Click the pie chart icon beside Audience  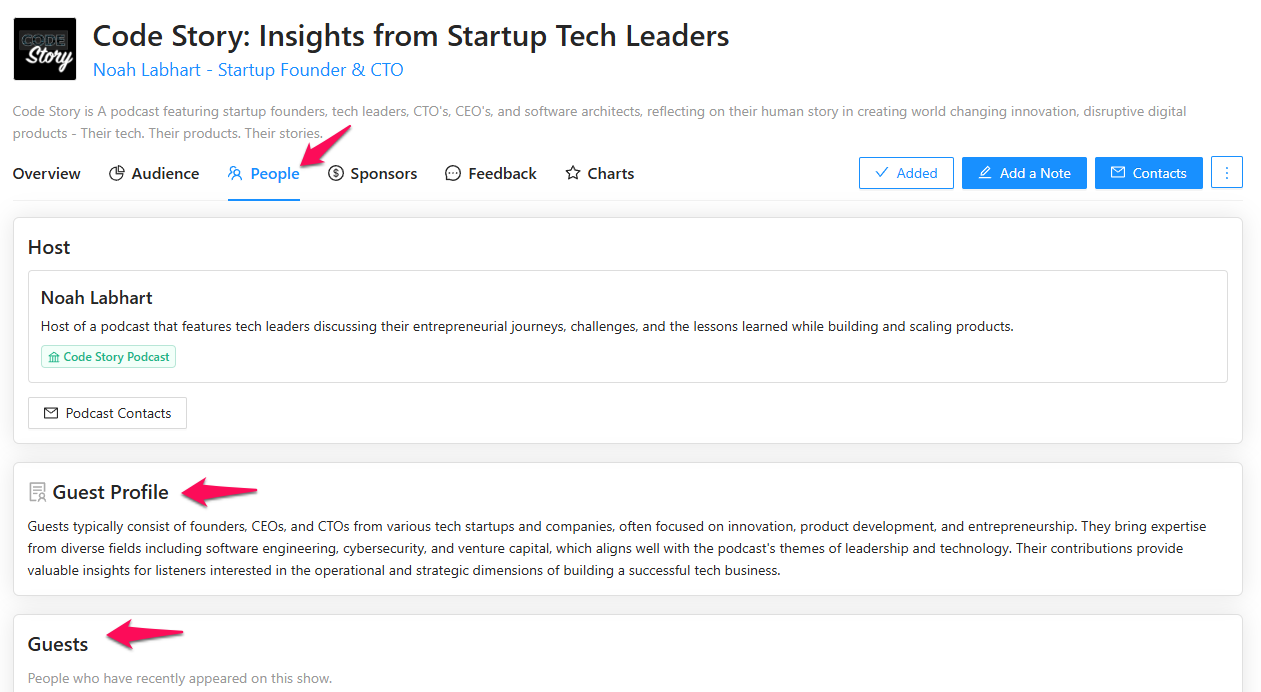(117, 173)
